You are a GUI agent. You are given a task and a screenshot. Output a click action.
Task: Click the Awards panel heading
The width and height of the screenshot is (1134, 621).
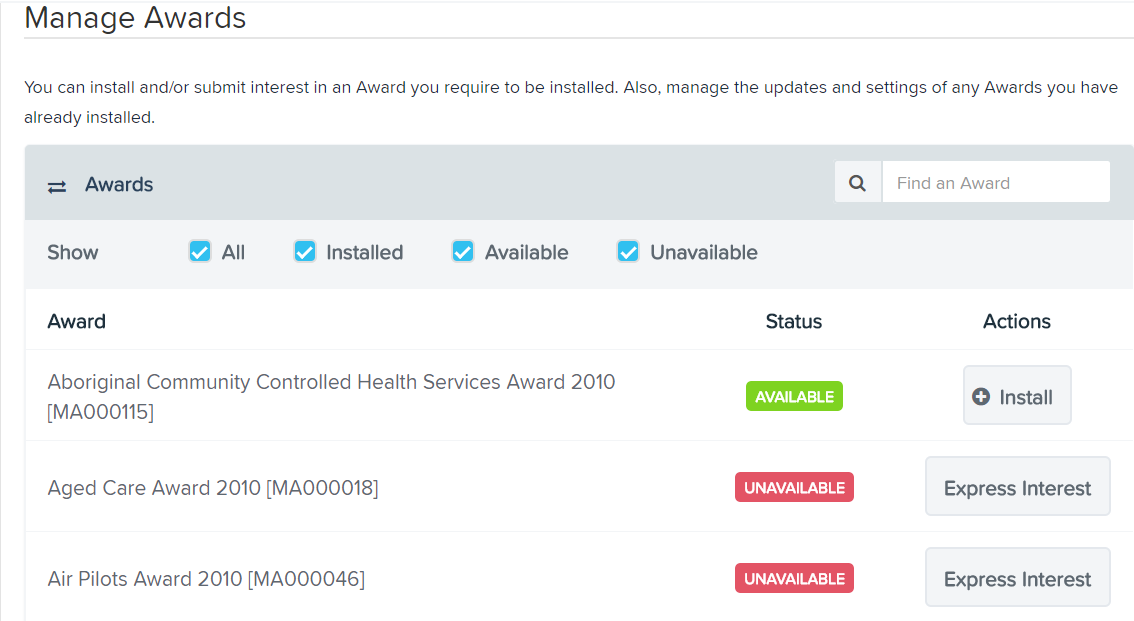(119, 184)
